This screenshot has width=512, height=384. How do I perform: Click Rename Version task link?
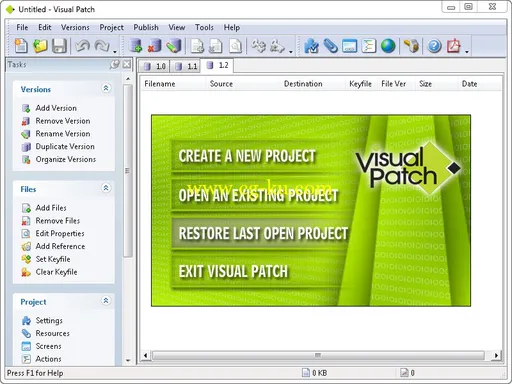click(63, 134)
